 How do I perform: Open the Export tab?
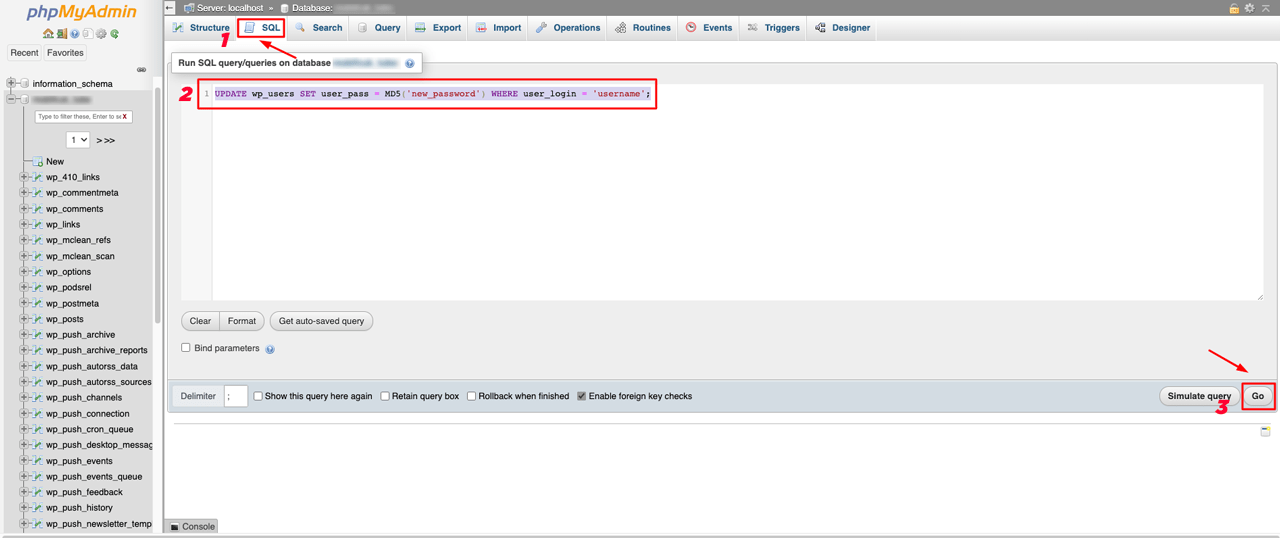438,28
